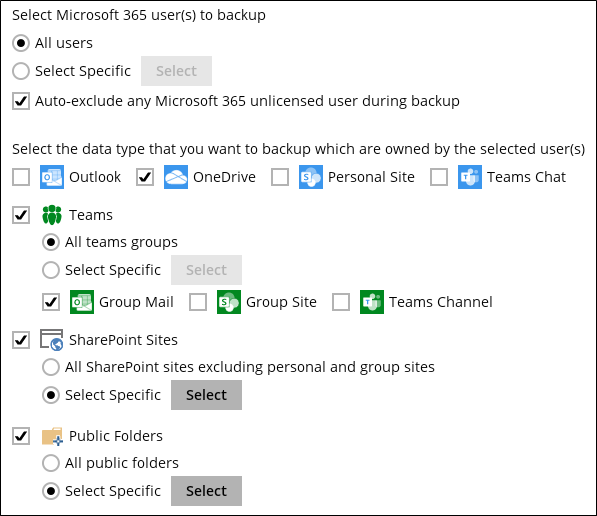The image size is (597, 516).
Task: Check the Teams Chat checkbox
Action: click(439, 177)
